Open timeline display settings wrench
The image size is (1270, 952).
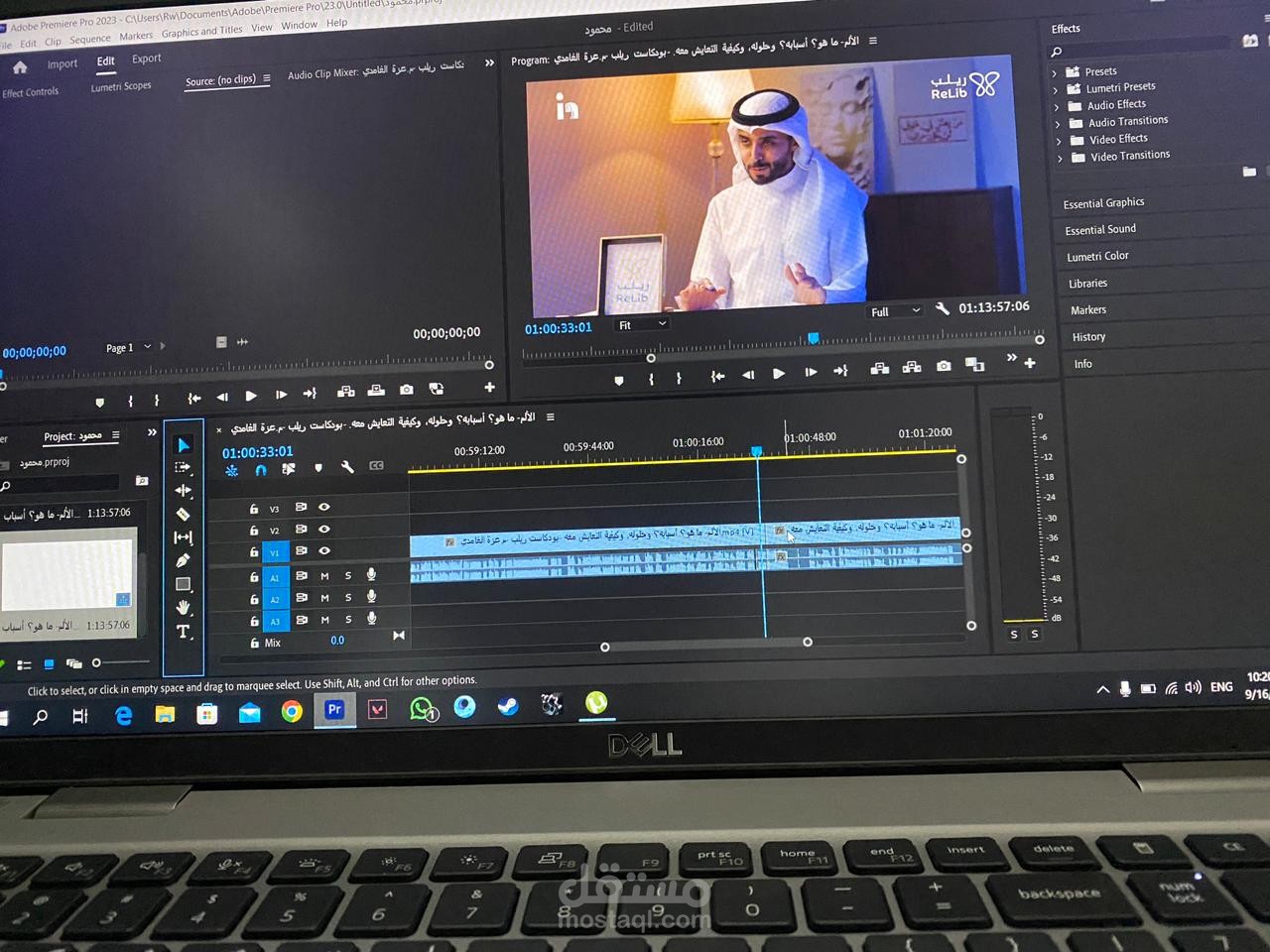(347, 467)
